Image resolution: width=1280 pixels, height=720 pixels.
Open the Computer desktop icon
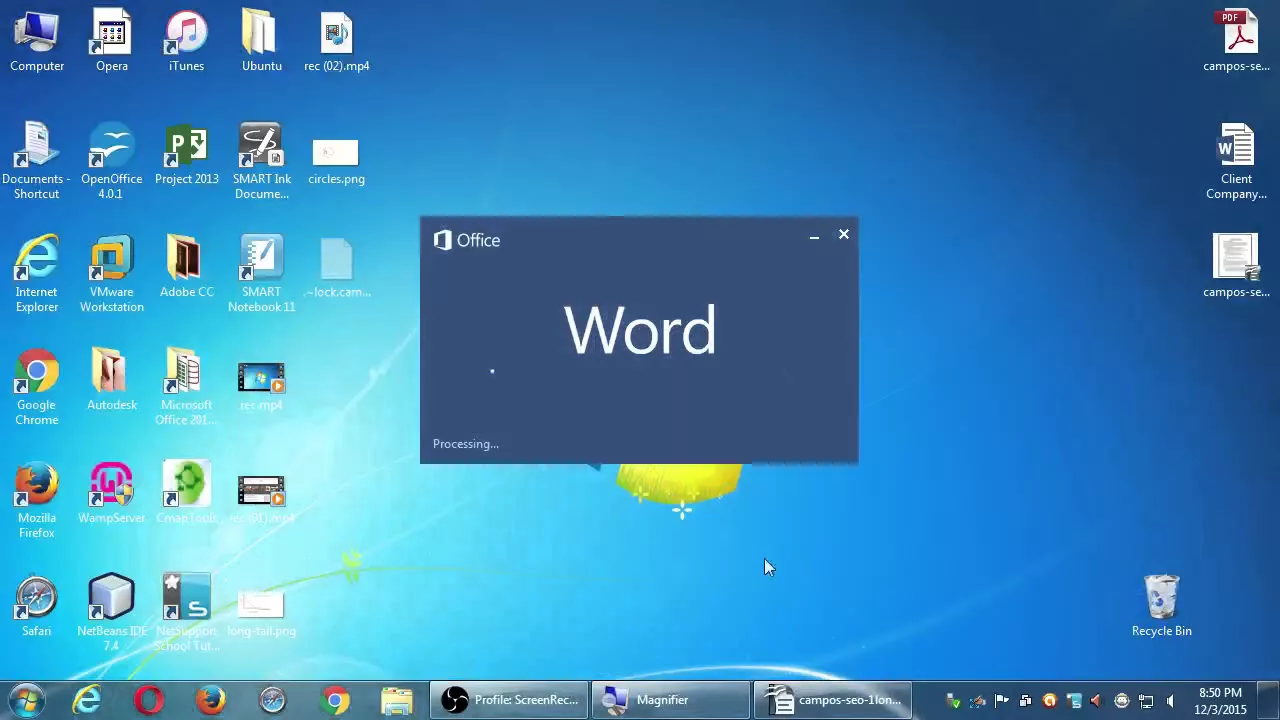pos(37,40)
